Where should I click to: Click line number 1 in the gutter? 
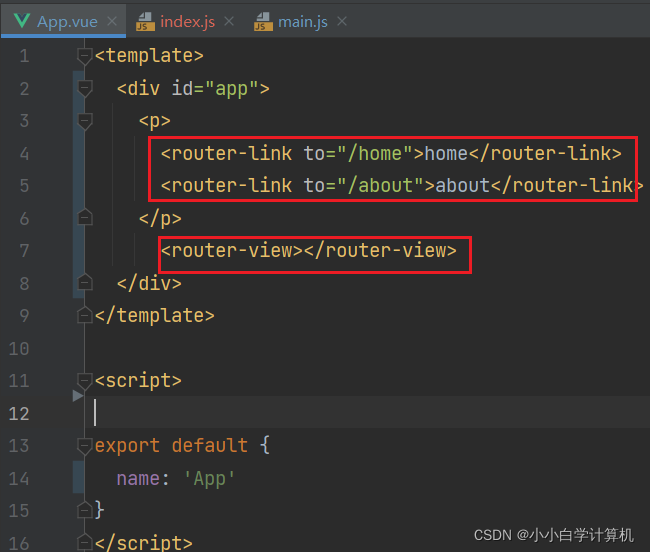(24, 56)
